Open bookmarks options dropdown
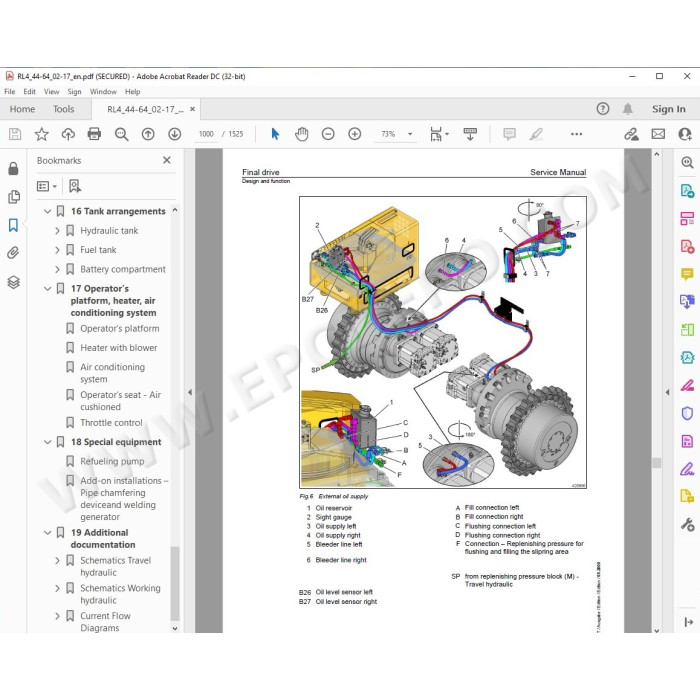Image resolution: width=700 pixels, height=700 pixels. pyautogui.click(x=47, y=186)
